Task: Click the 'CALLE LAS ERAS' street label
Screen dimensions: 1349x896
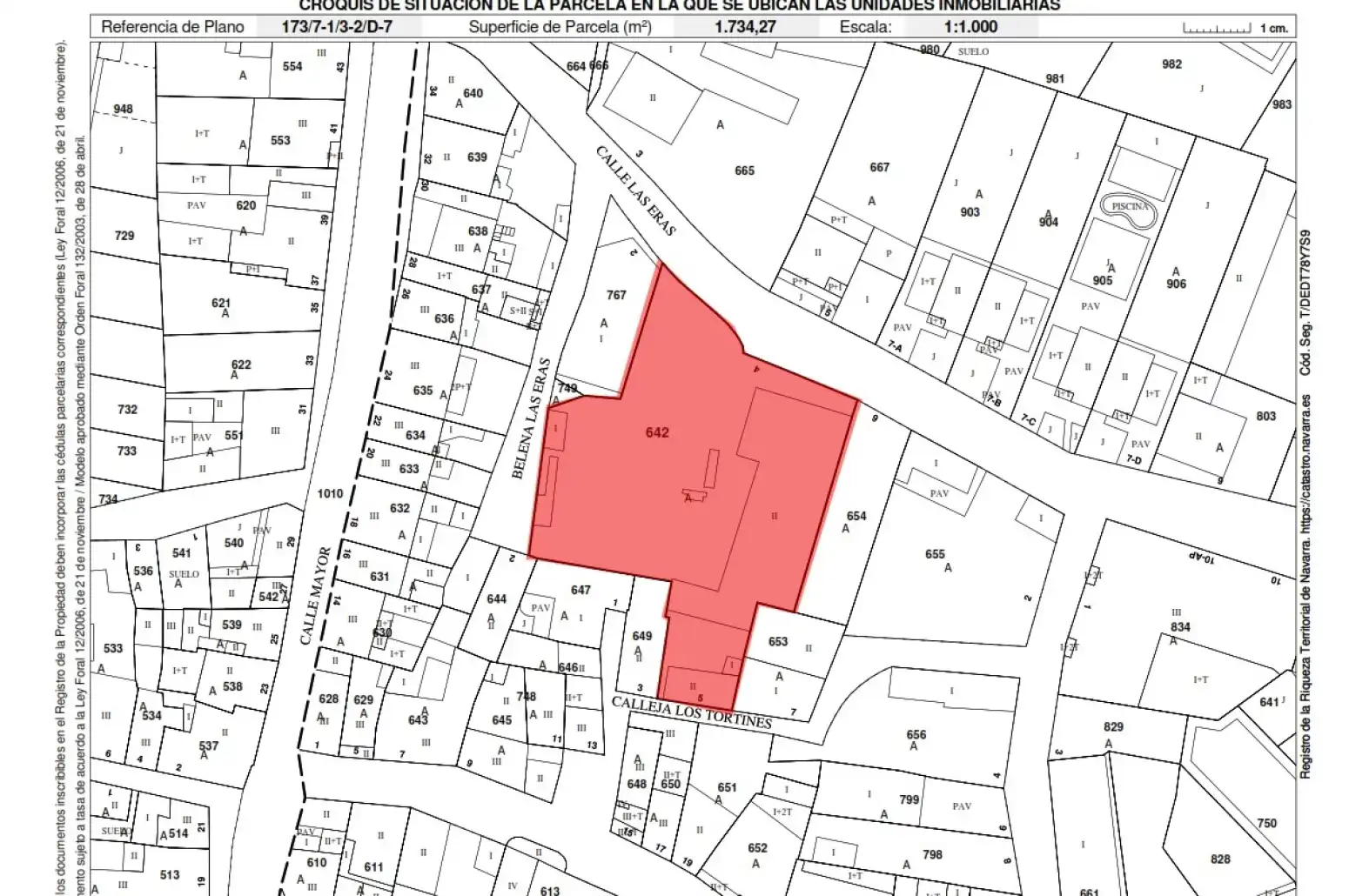Action: (x=635, y=191)
